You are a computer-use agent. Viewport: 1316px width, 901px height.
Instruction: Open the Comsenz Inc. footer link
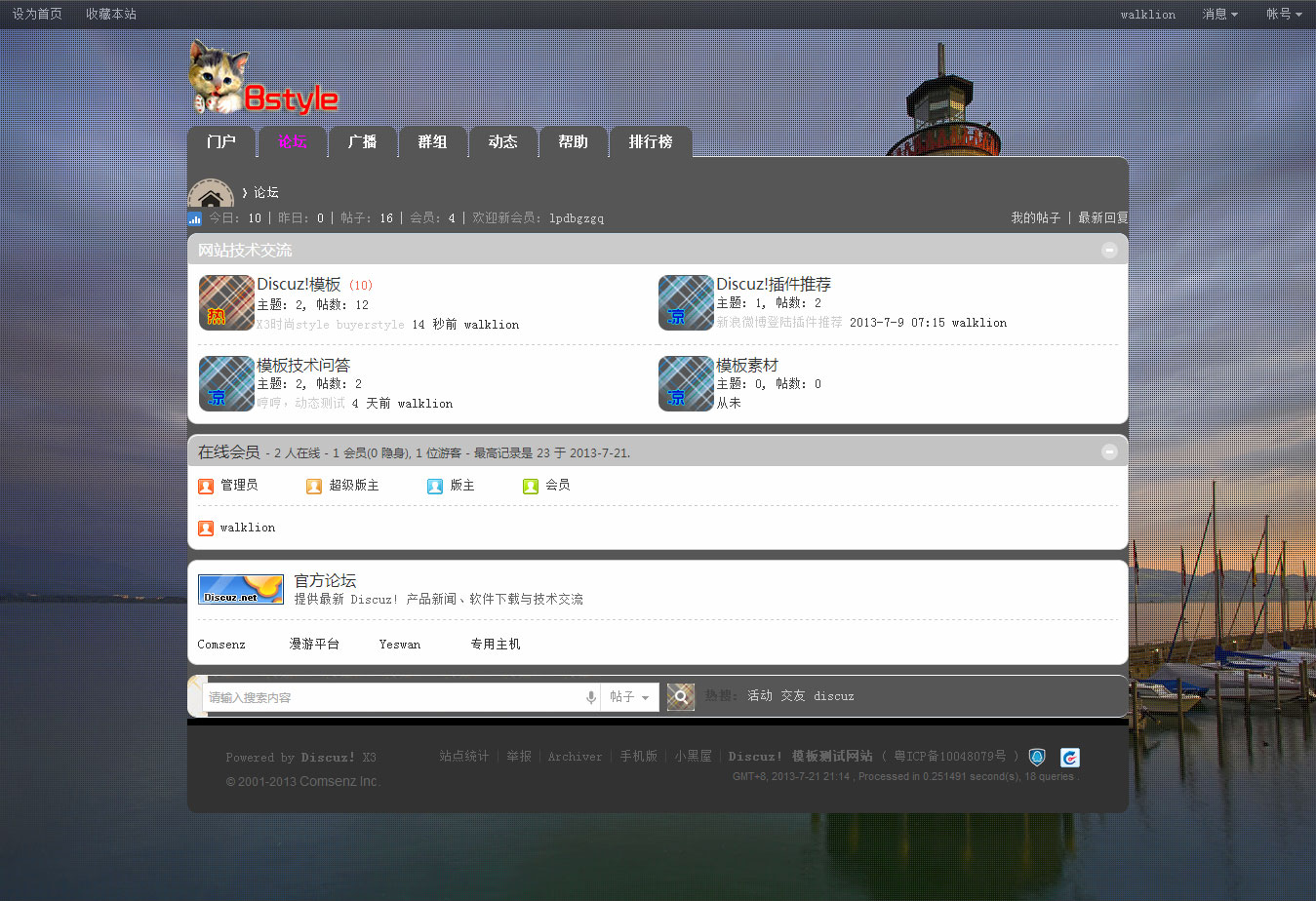point(339,782)
